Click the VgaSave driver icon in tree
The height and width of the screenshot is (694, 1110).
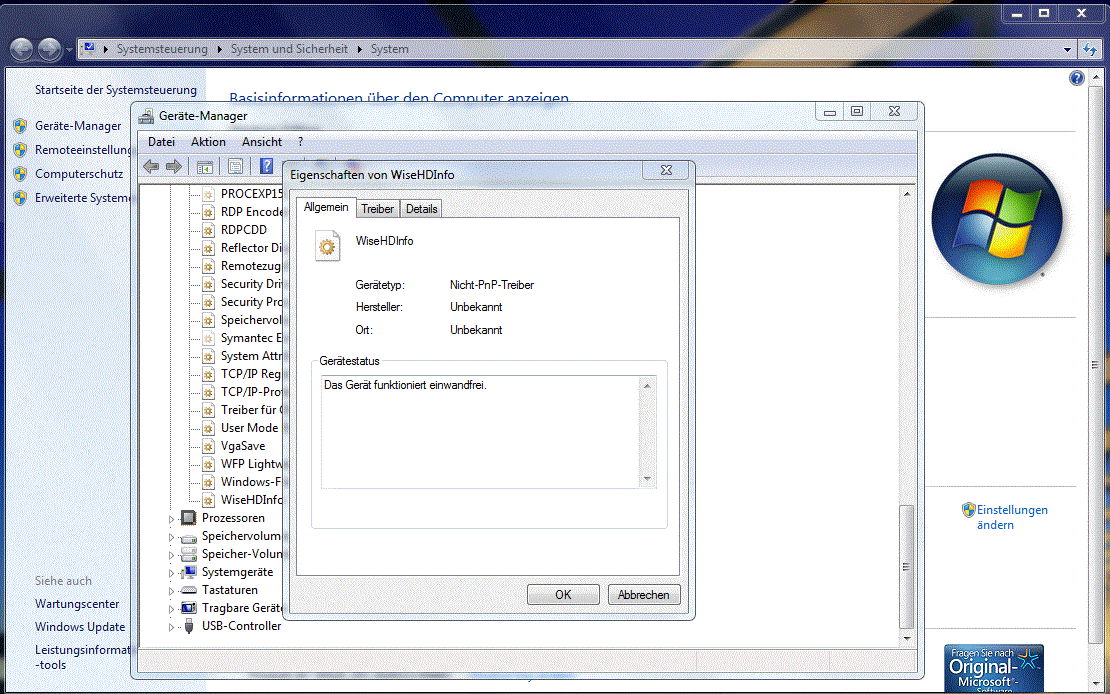208,446
